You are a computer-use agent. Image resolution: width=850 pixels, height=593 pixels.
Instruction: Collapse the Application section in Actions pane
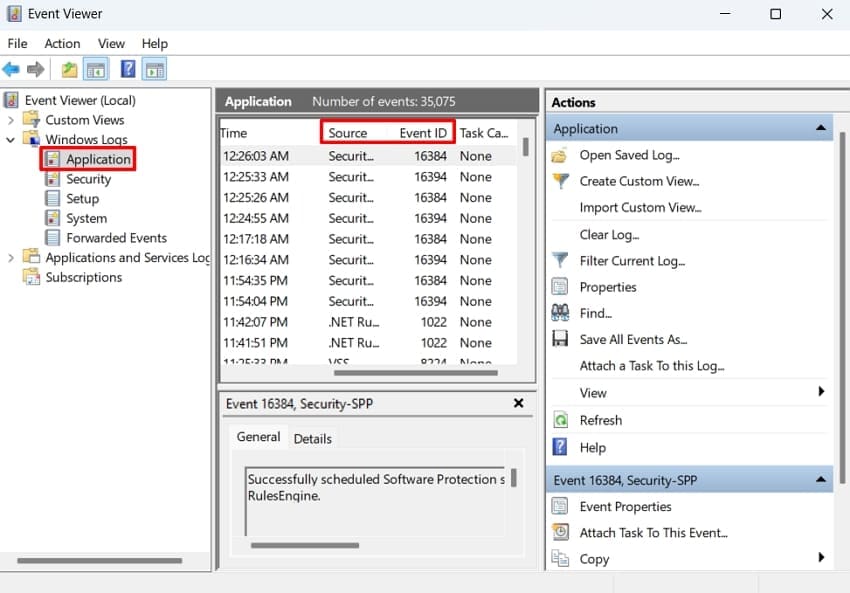(x=821, y=128)
